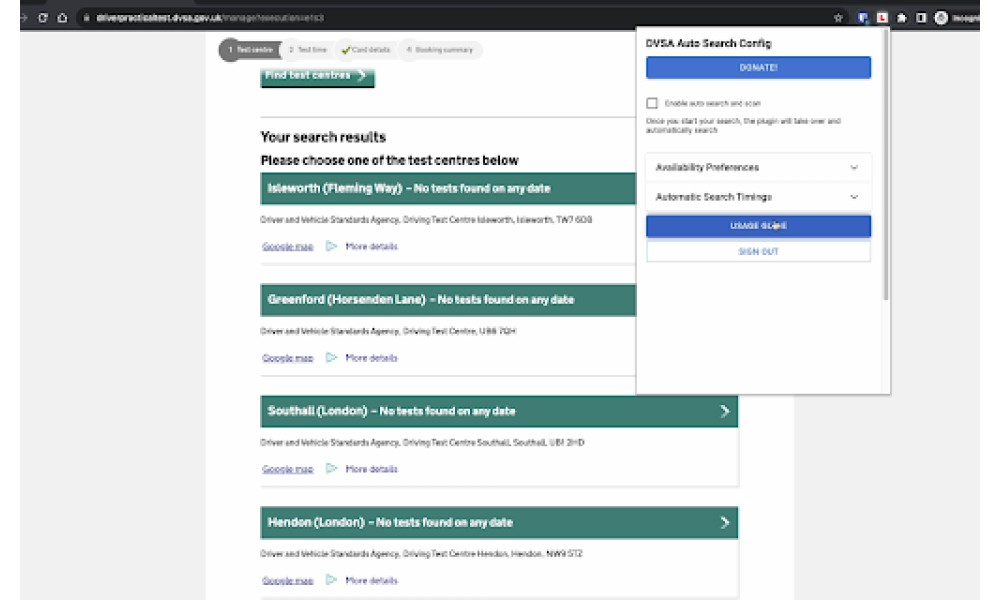1000x600 pixels.
Task: Click the SIGN OUT button
Action: pyautogui.click(x=758, y=252)
